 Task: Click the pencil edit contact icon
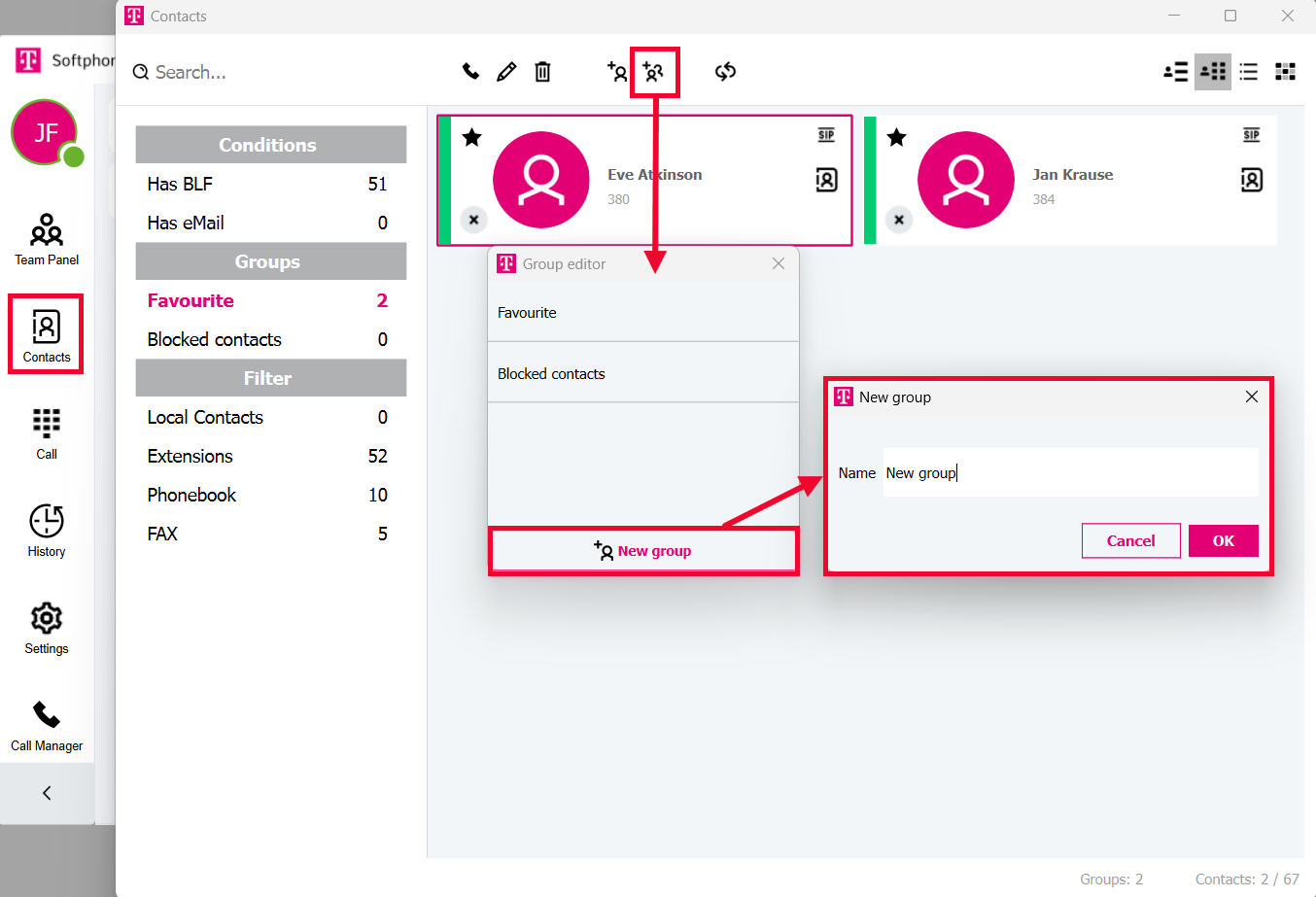tap(506, 72)
